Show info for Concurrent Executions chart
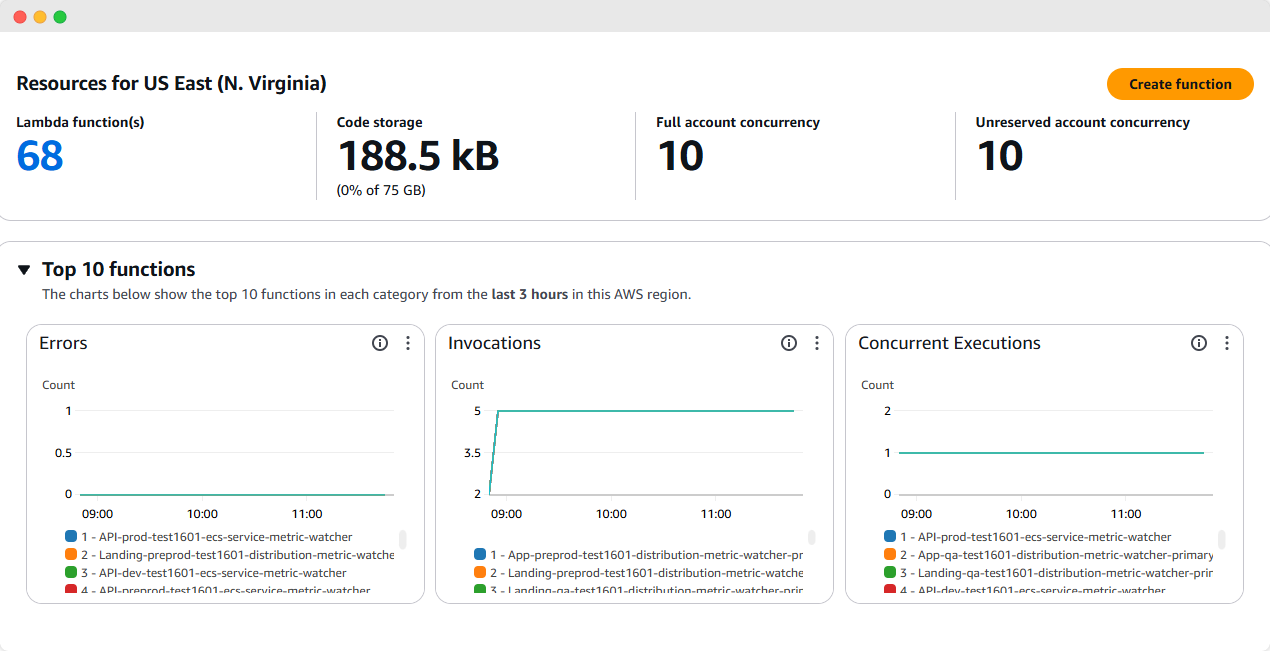The height and width of the screenshot is (651, 1270). (1199, 343)
